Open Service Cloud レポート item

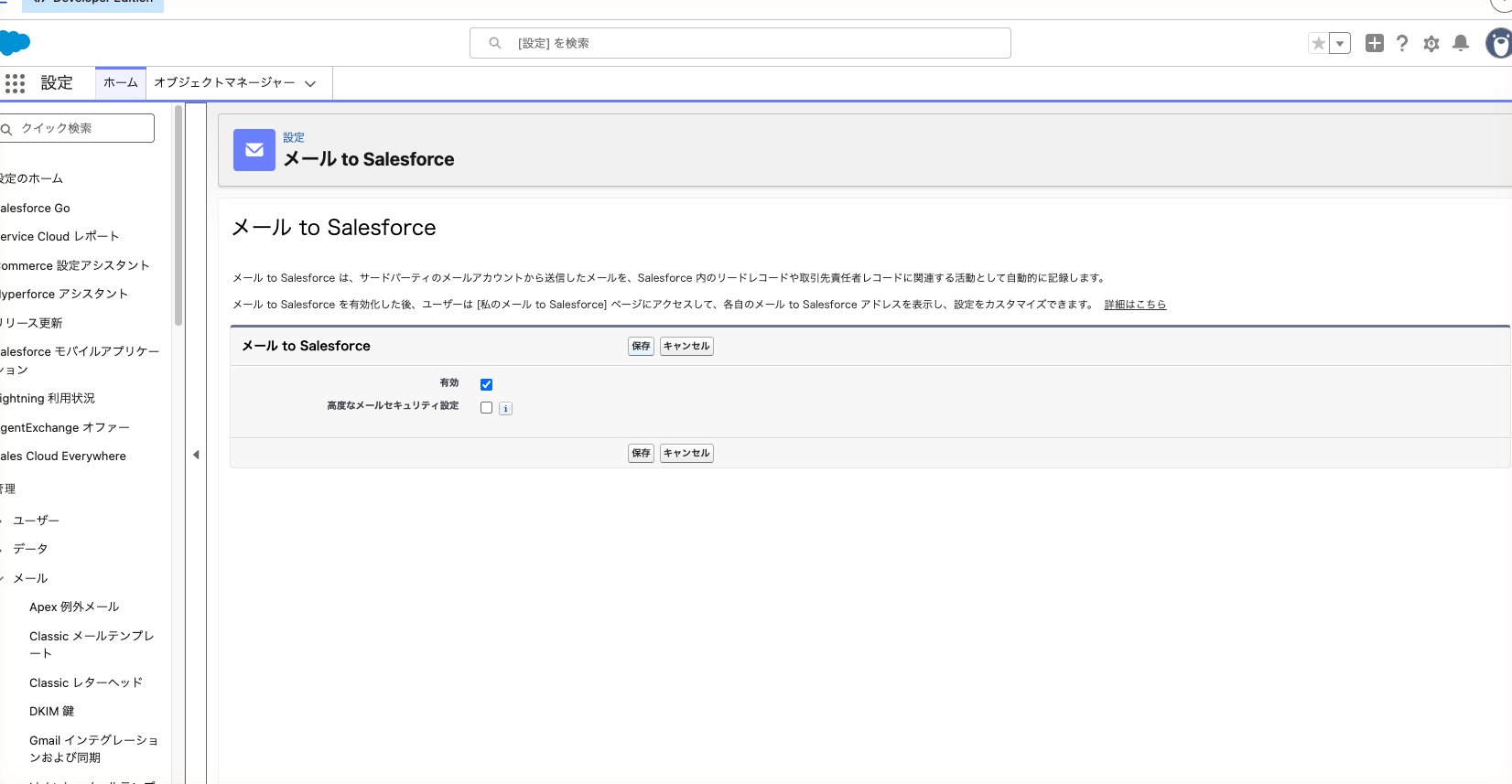[59, 236]
